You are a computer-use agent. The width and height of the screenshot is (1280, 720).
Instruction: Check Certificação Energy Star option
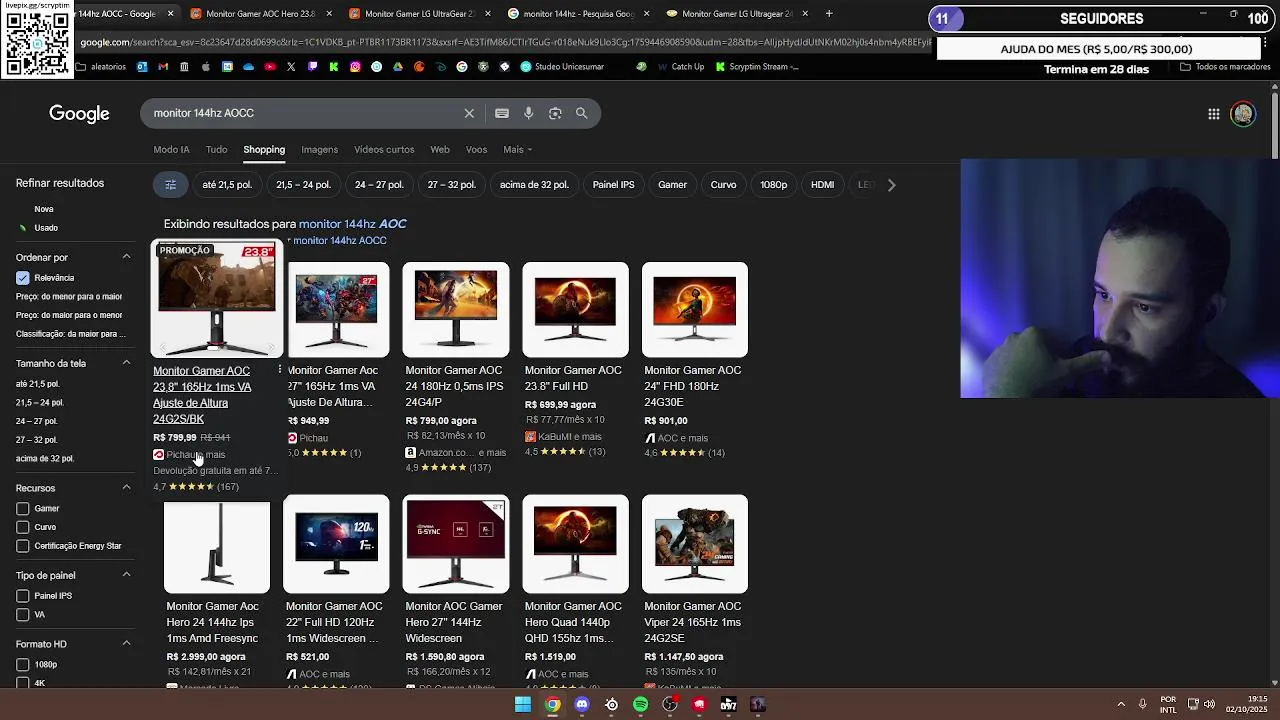coord(23,546)
